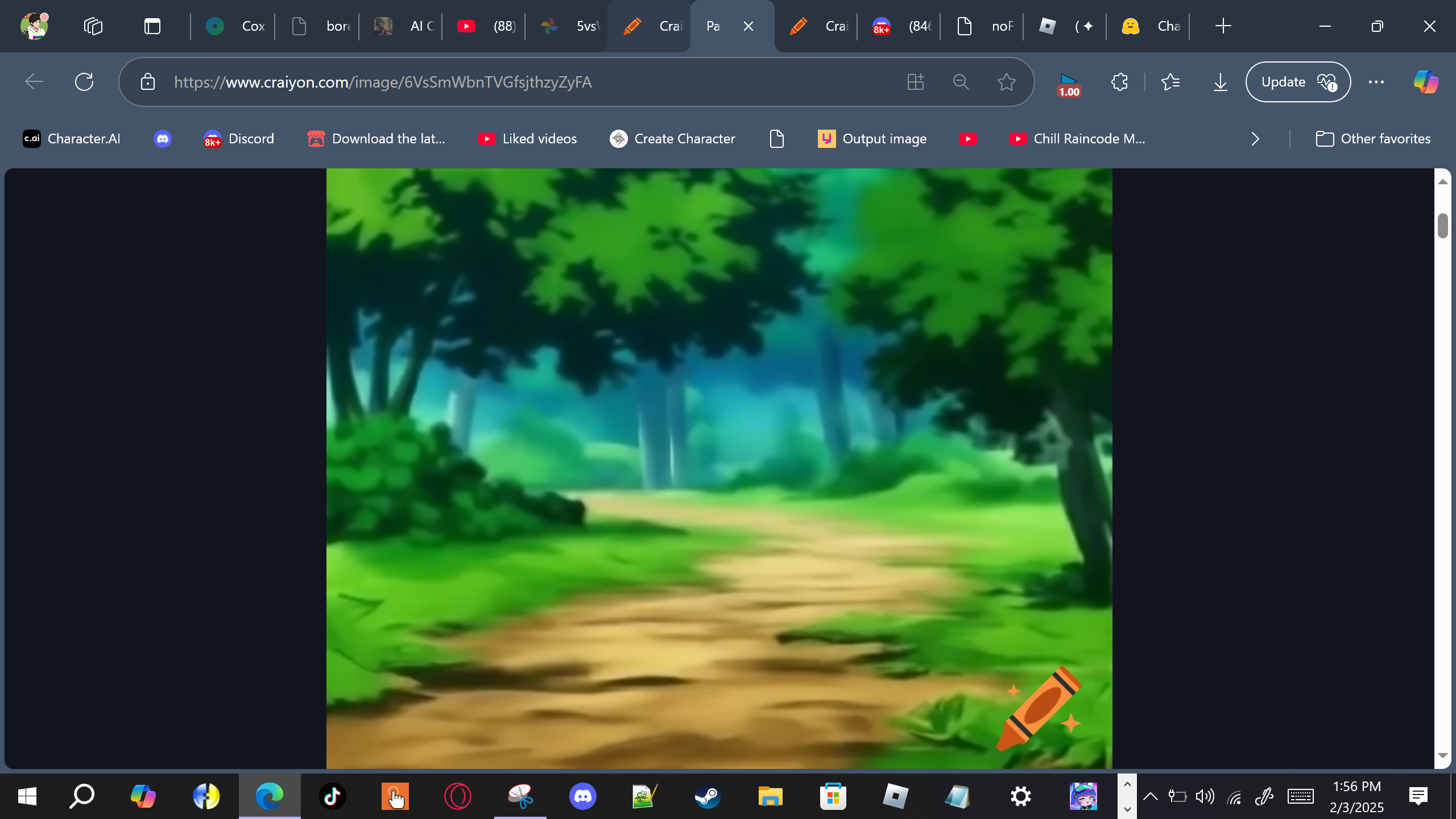Image resolution: width=1456 pixels, height=819 pixels.
Task: Open the apps available icon in address bar
Action: pos(916,82)
